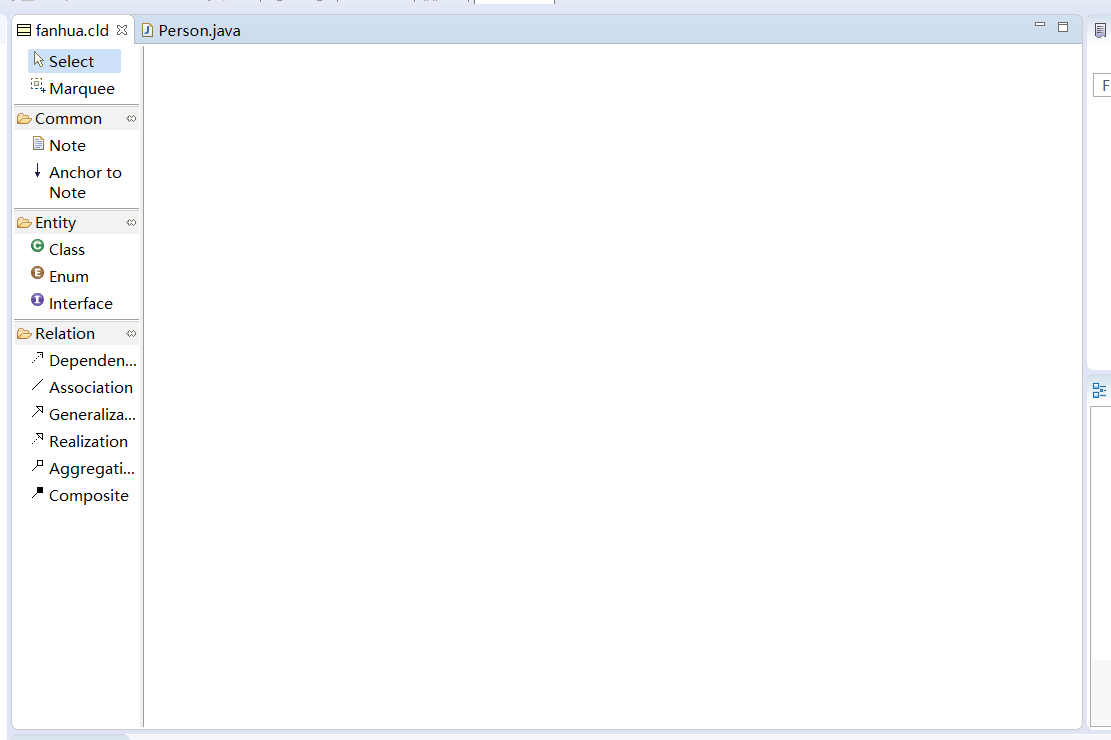This screenshot has width=1111, height=740.
Task: Click the green Class C icon
Action: tap(38, 246)
